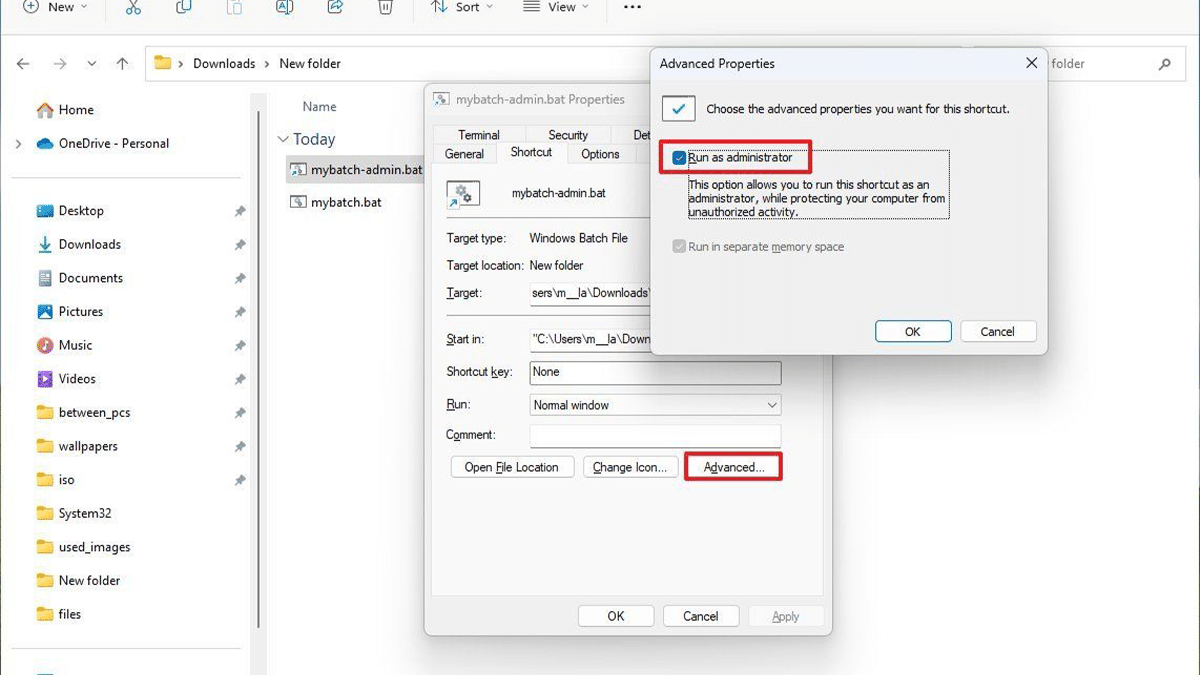Screen dimensions: 1200x675
Task: Click the search magnifier icon
Action: [x=1164, y=64]
